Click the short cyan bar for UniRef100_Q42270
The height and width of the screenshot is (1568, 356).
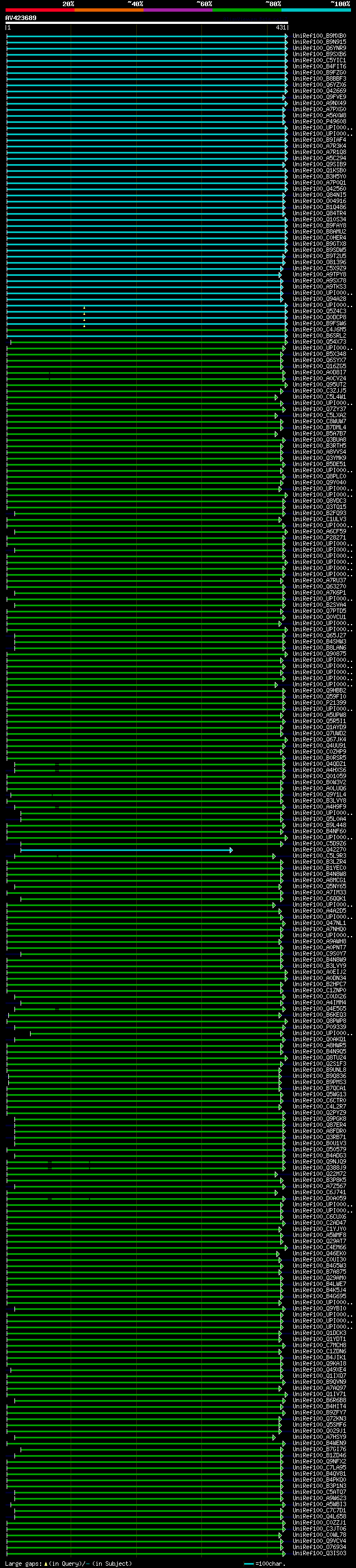click(127, 850)
